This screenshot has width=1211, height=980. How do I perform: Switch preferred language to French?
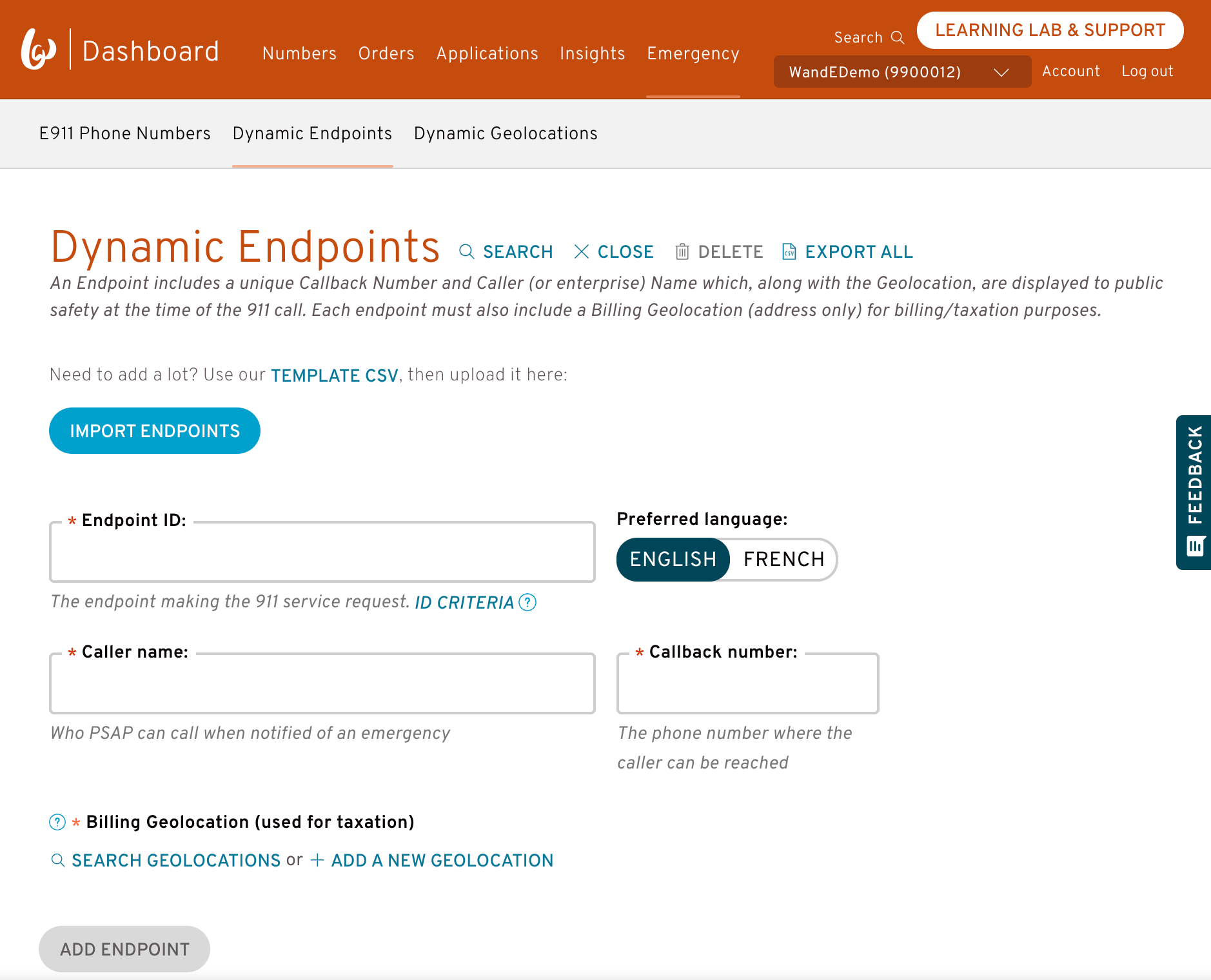pyautogui.click(x=783, y=560)
